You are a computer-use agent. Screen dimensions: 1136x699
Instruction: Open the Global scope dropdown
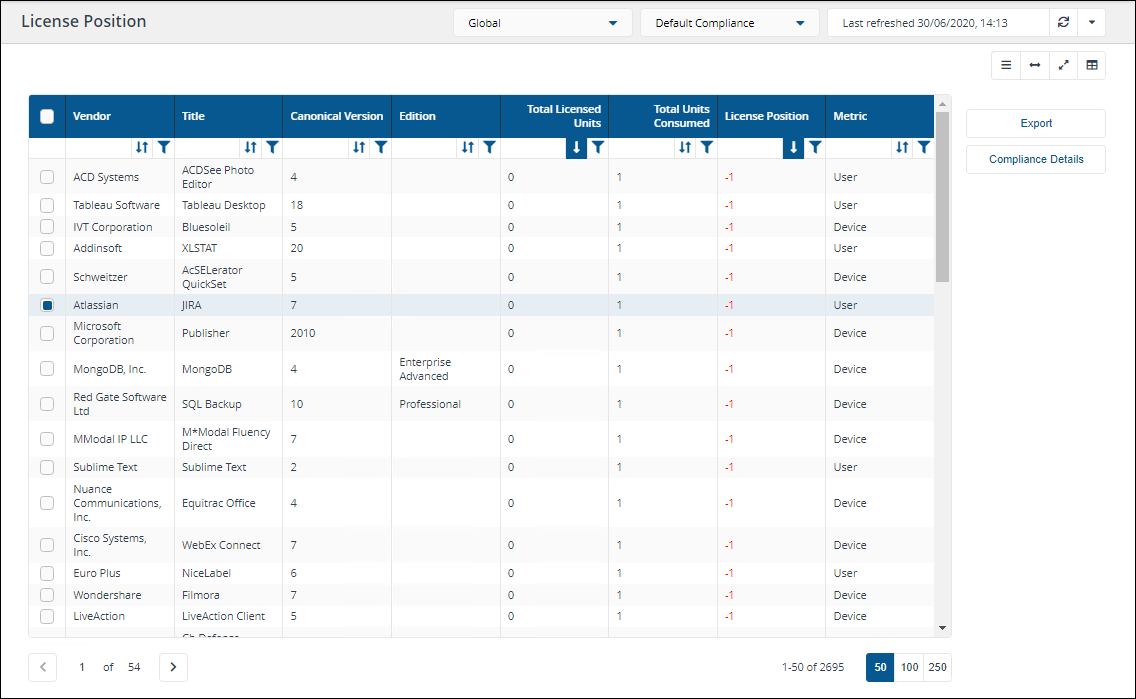click(x=542, y=23)
